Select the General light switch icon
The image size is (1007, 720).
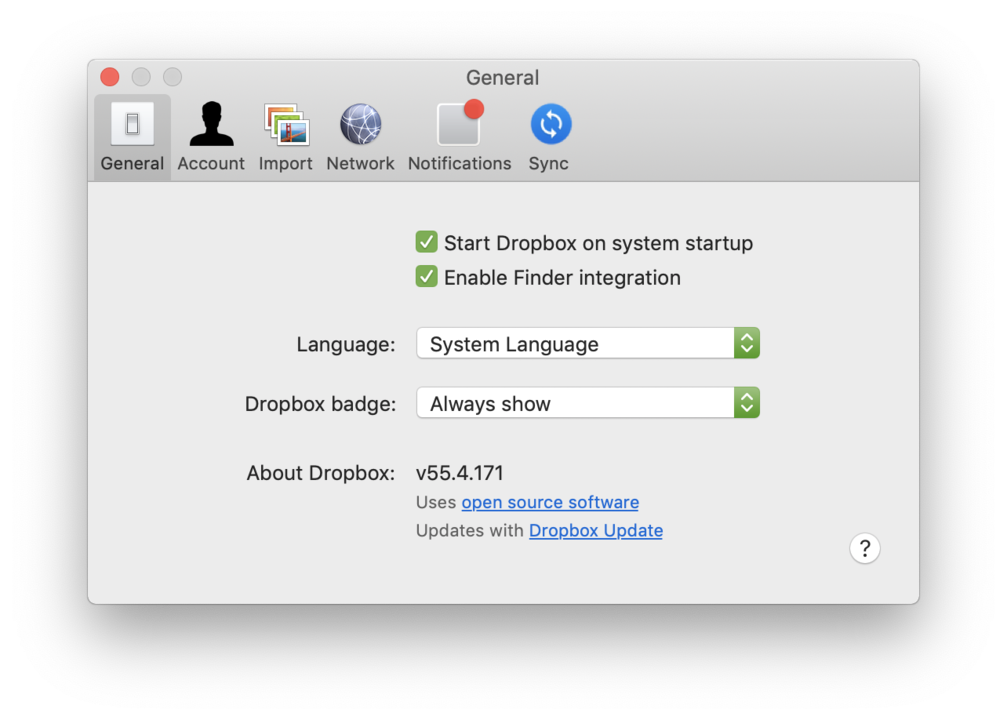point(132,123)
